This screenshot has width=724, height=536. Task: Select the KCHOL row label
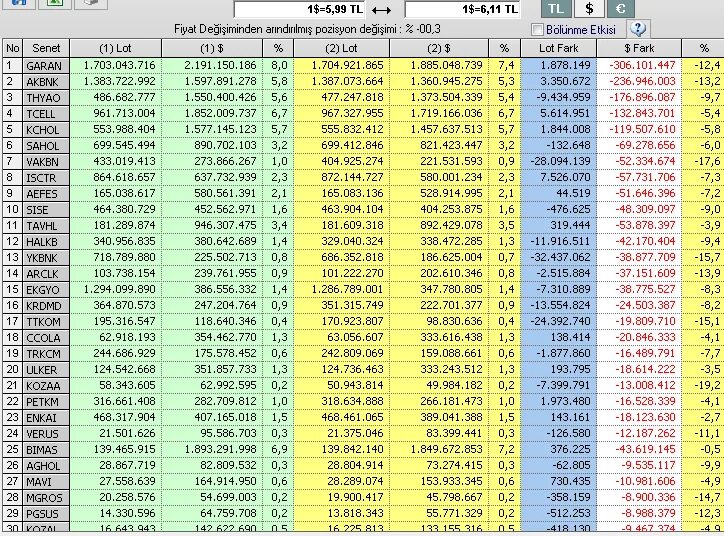[46, 130]
